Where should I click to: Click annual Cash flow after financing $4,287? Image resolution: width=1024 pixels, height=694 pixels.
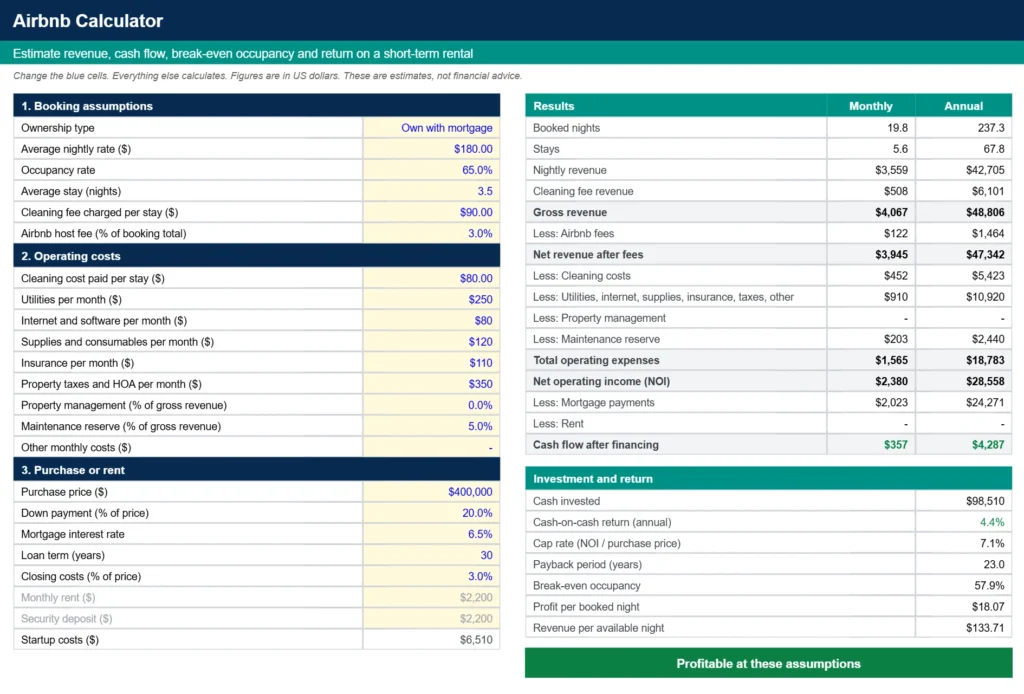(963, 445)
